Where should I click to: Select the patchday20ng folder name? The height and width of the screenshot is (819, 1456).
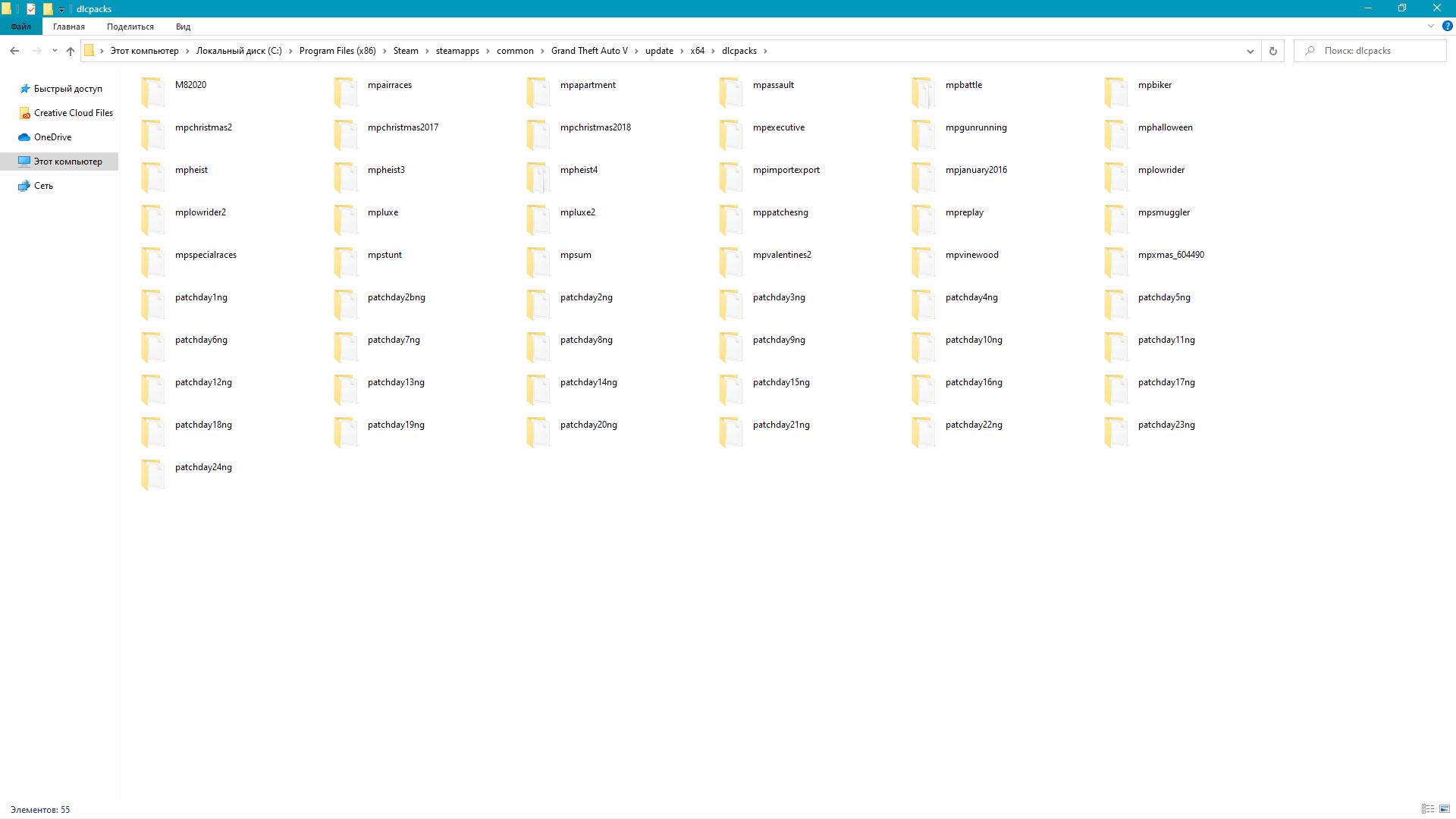click(588, 425)
